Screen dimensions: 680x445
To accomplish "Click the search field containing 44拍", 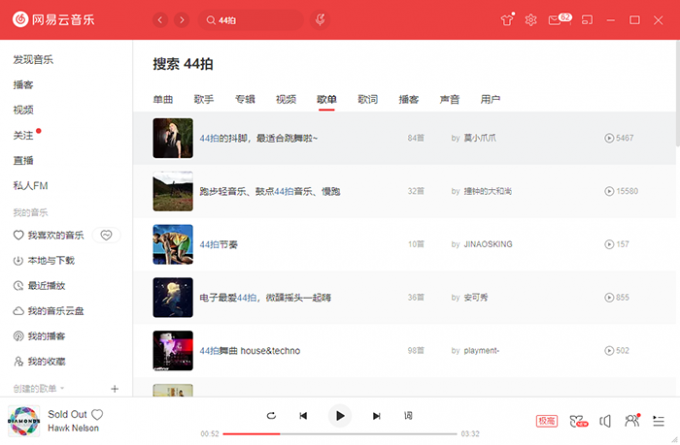I will click(x=251, y=20).
